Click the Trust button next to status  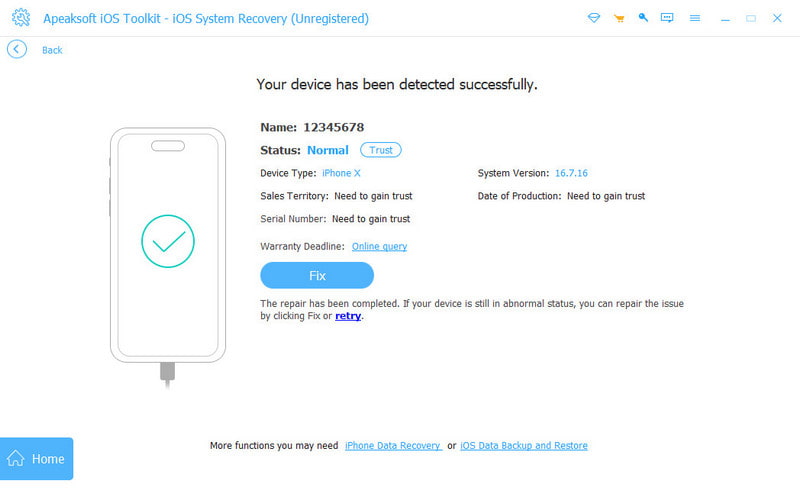(x=381, y=150)
